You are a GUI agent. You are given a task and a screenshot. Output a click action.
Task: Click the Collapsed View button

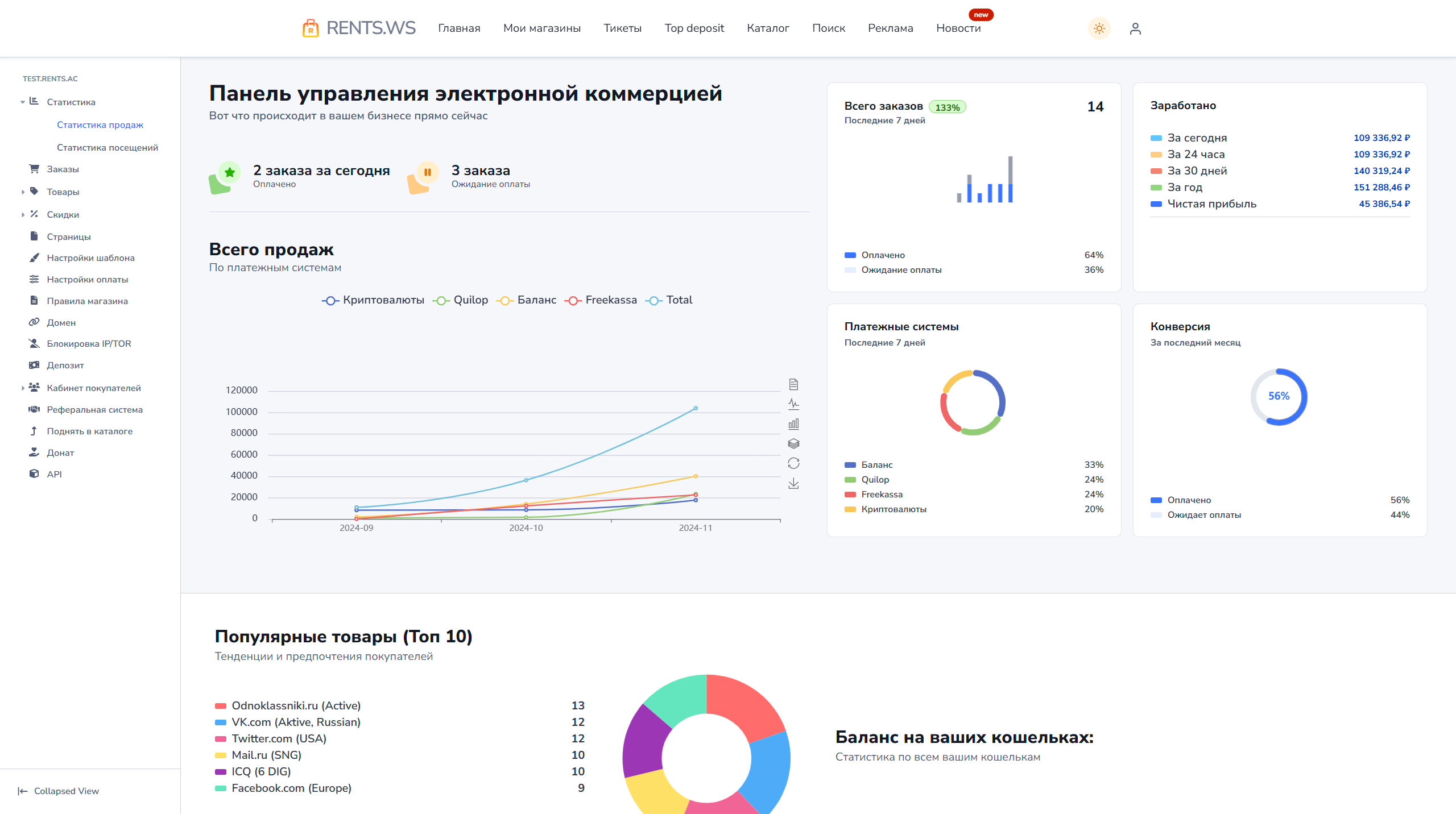pyautogui.click(x=59, y=791)
